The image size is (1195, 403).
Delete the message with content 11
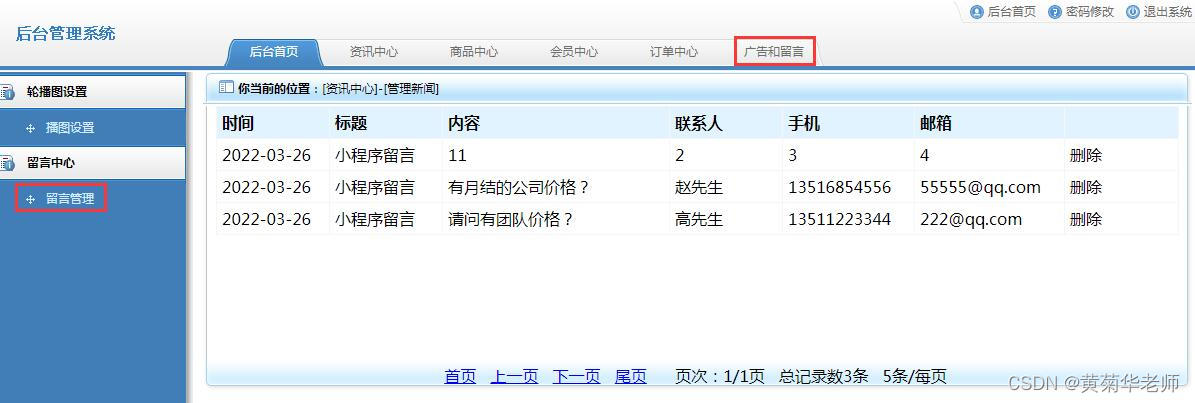pyautogui.click(x=1085, y=155)
